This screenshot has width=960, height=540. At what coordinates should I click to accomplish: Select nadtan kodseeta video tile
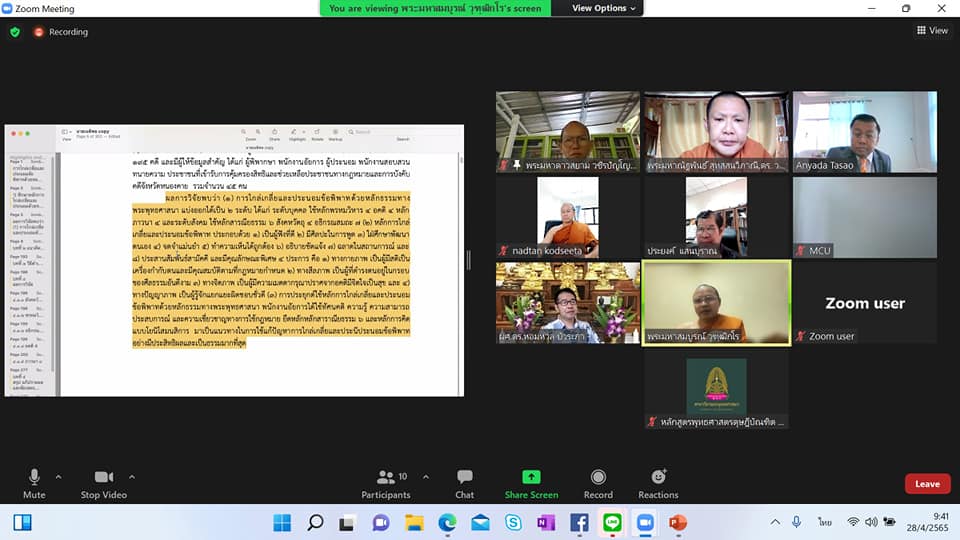[x=568, y=217]
